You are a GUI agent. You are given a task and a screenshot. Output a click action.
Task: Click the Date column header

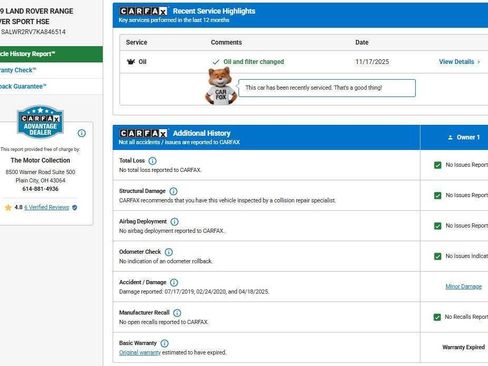tap(362, 42)
